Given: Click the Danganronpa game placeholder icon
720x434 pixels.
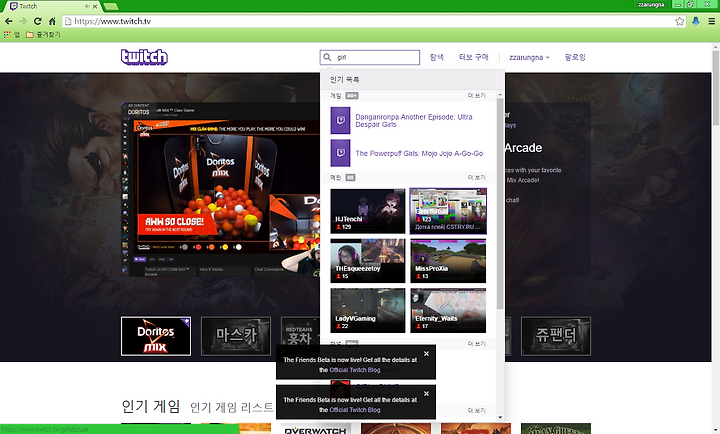Looking at the screenshot, I should (x=340, y=120).
